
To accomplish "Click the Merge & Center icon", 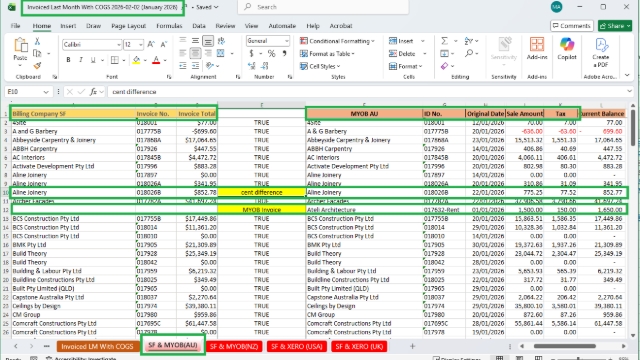I will 221,53.
